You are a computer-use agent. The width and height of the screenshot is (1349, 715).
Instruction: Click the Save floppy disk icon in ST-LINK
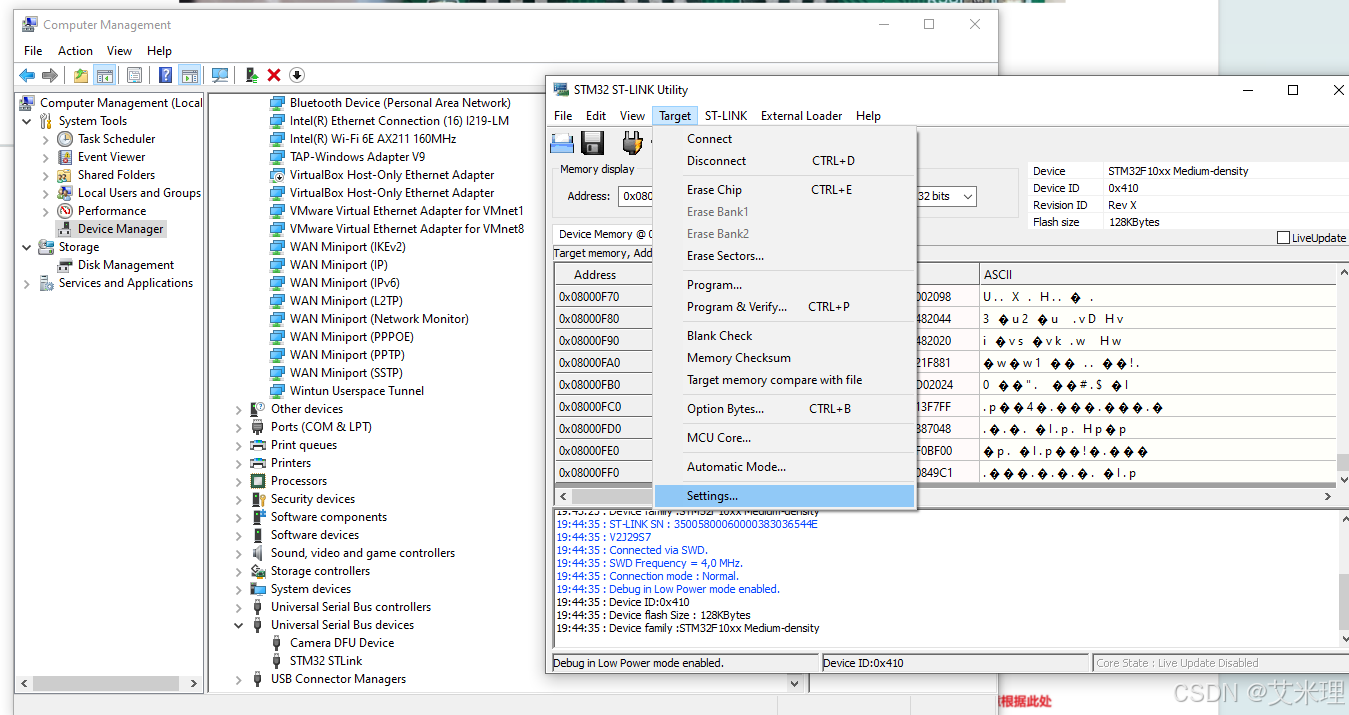click(593, 143)
